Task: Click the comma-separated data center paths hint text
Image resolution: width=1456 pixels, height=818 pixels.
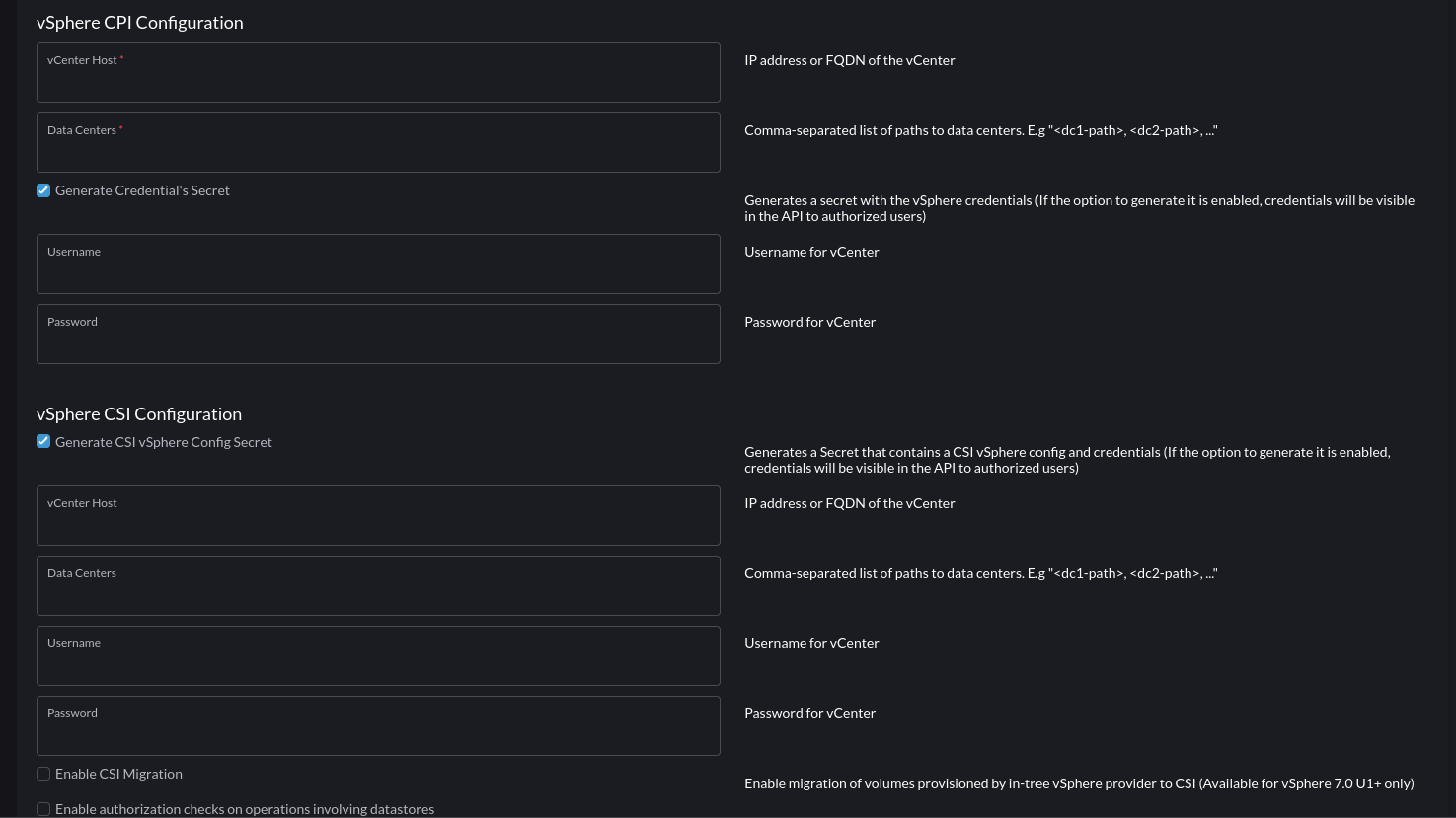Action: pos(980,129)
